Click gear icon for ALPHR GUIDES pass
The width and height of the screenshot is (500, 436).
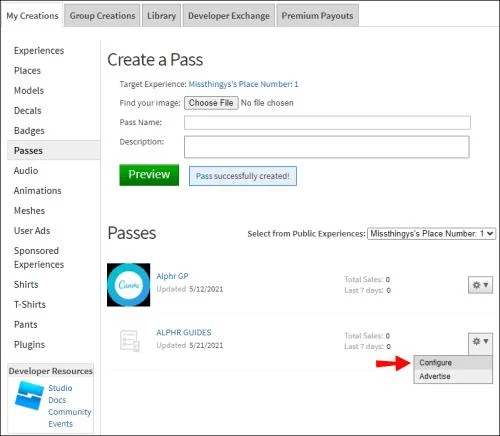[x=480, y=341]
